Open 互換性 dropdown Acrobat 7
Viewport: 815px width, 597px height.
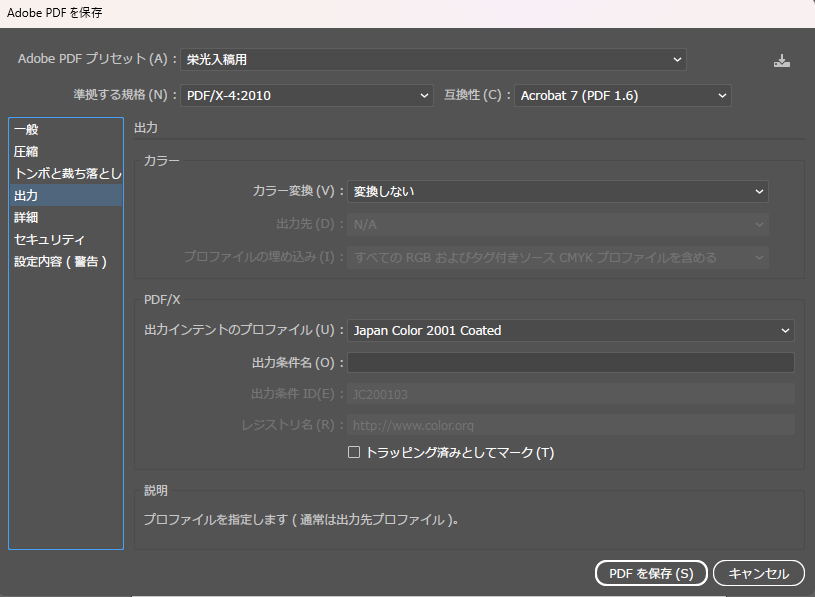point(623,96)
